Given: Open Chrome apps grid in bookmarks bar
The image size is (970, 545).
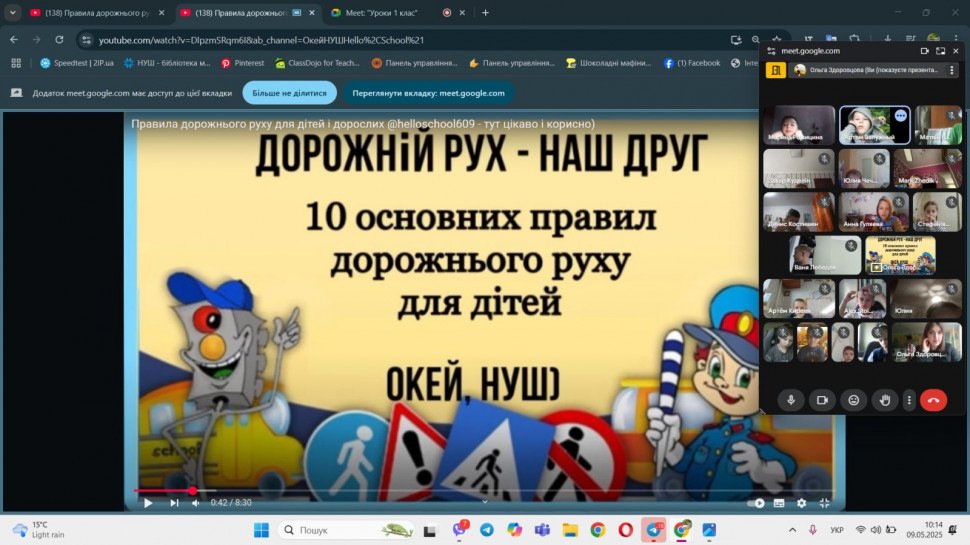Looking at the screenshot, I should click(x=16, y=62).
